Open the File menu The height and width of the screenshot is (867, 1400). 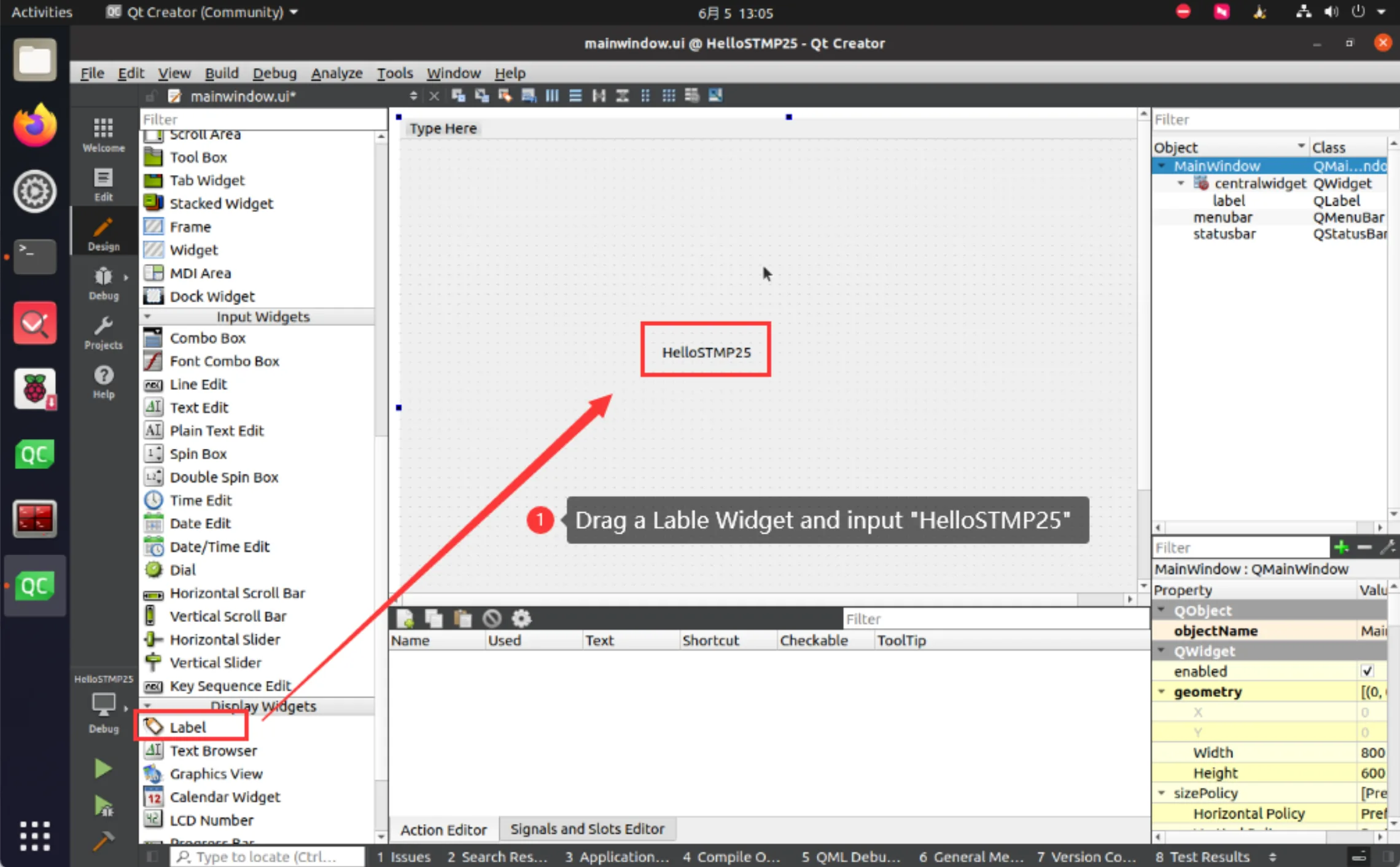pyautogui.click(x=92, y=73)
